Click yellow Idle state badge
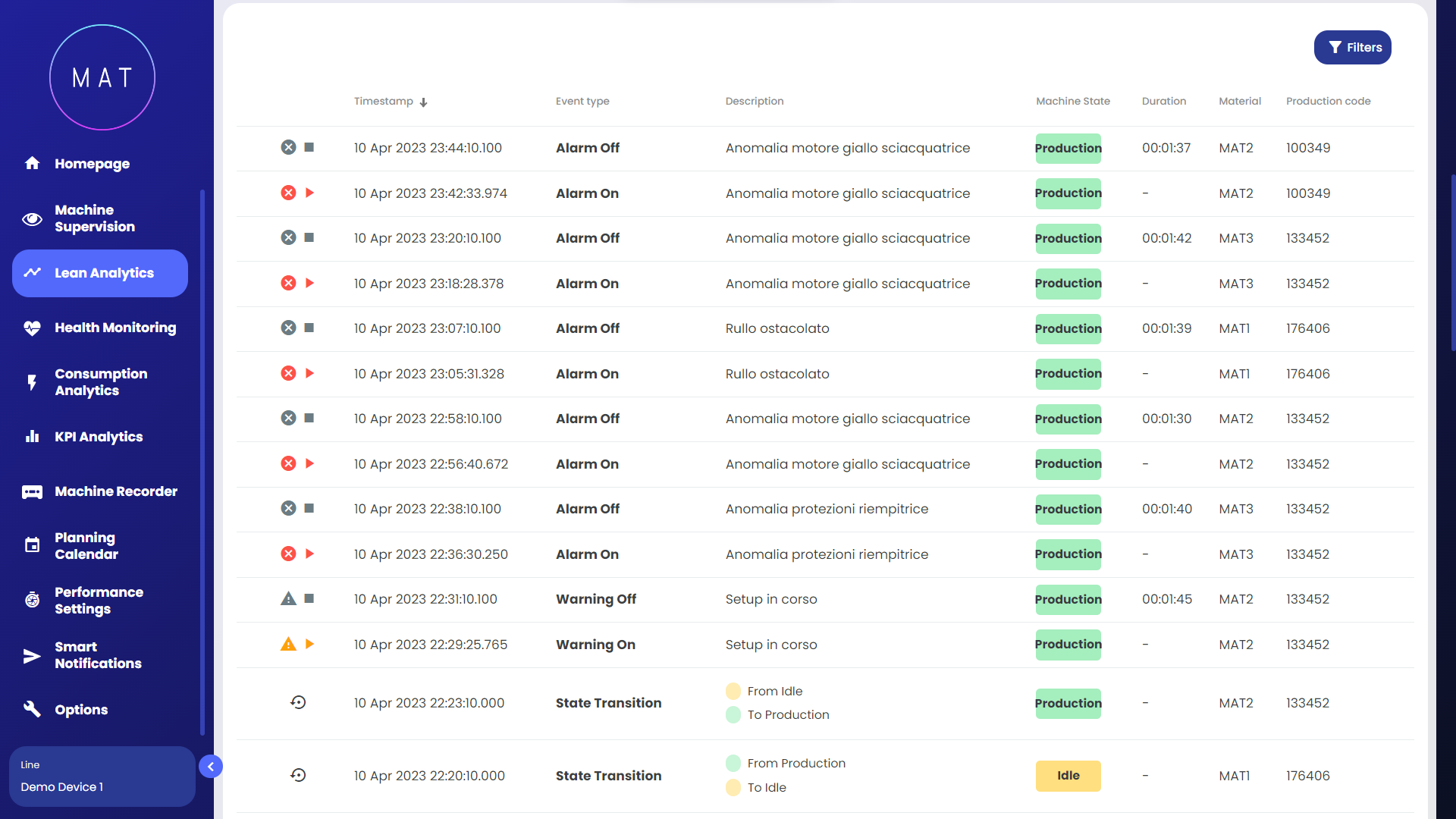1456x819 pixels. tap(1068, 776)
